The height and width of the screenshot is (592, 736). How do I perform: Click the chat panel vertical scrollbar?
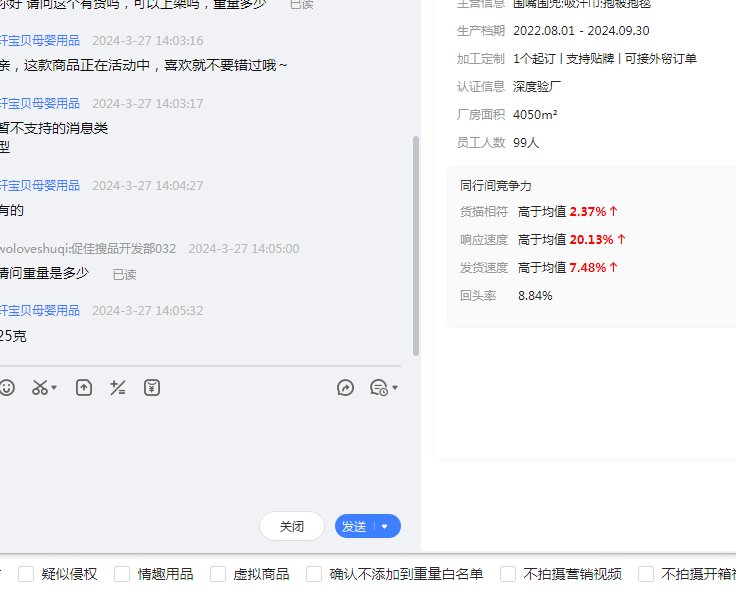click(x=416, y=245)
